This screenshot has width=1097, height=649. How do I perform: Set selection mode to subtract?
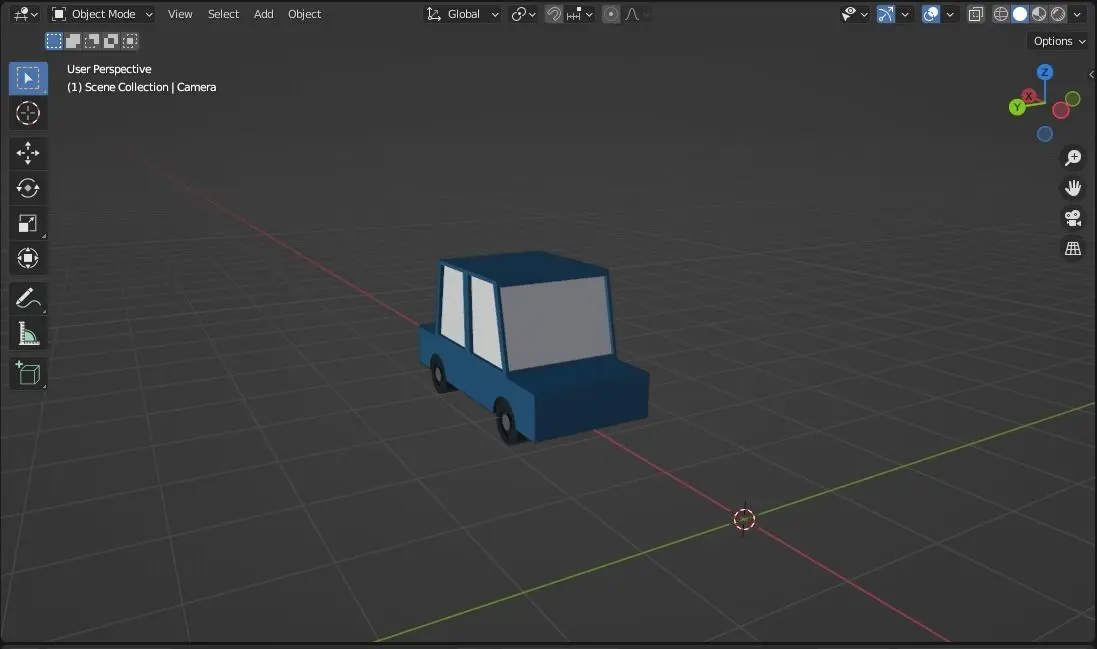pyautogui.click(x=92, y=41)
